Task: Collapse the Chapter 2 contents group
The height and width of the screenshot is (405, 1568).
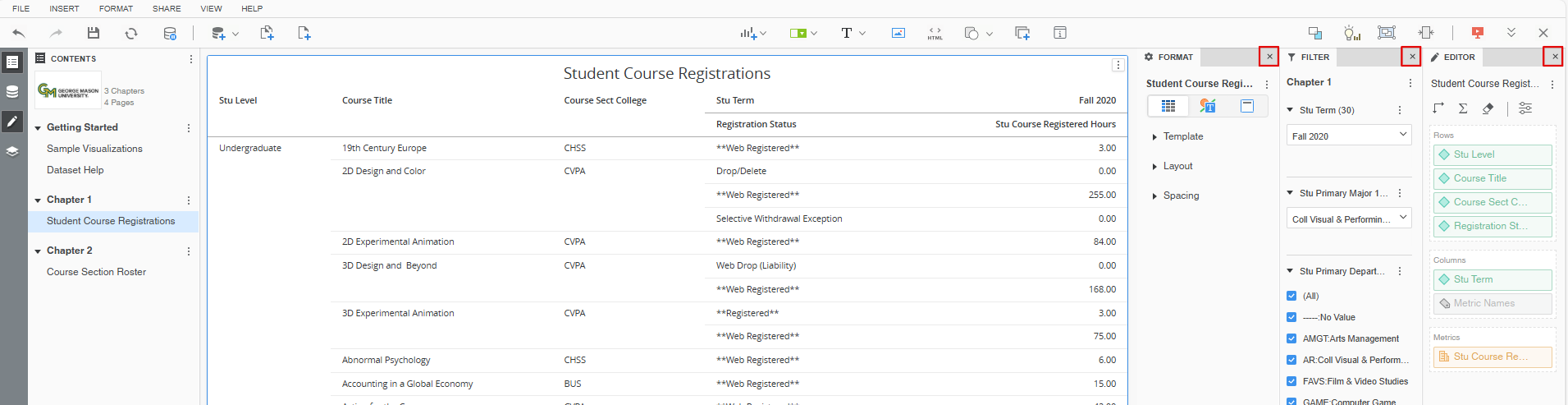Action: [38, 251]
